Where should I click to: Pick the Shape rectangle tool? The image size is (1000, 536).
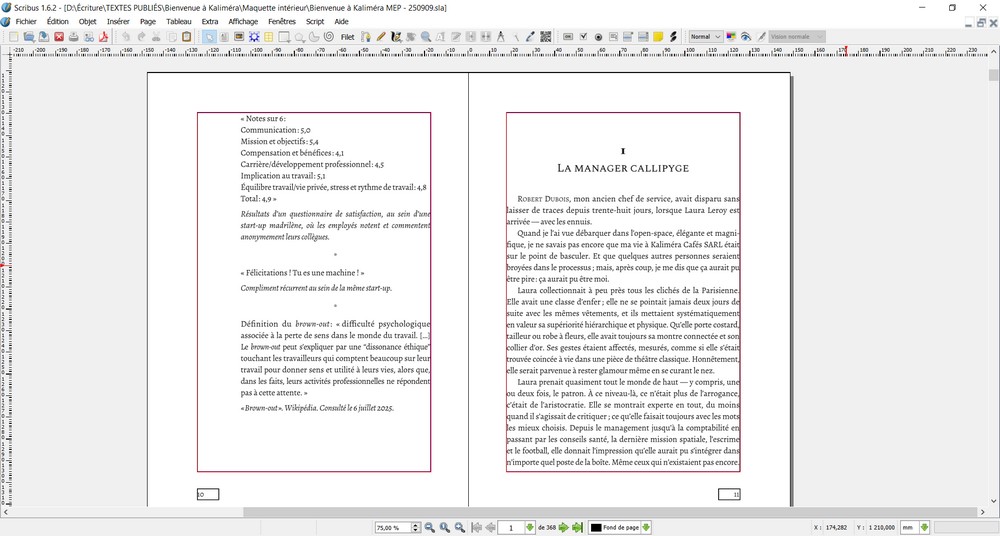click(283, 36)
